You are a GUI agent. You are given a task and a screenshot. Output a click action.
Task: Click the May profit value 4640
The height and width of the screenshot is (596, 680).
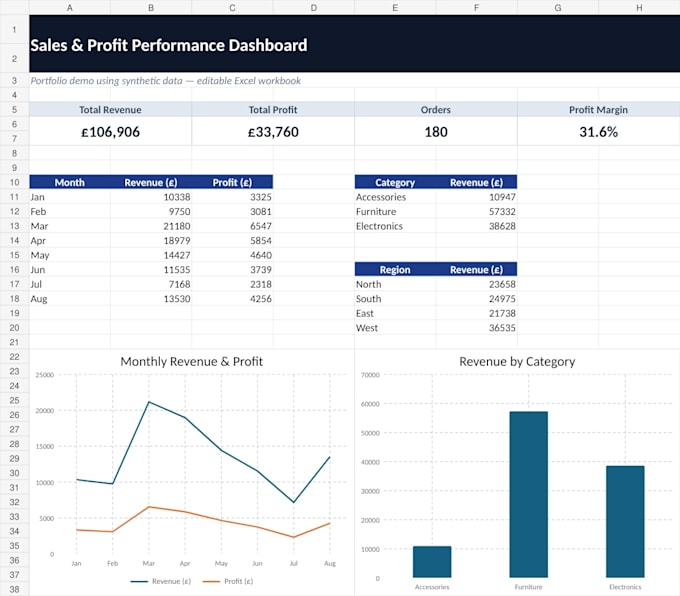click(x=261, y=255)
